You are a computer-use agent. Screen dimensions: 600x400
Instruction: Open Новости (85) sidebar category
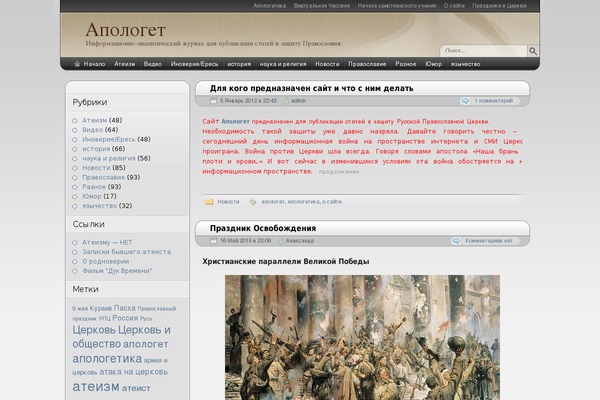[x=96, y=168]
